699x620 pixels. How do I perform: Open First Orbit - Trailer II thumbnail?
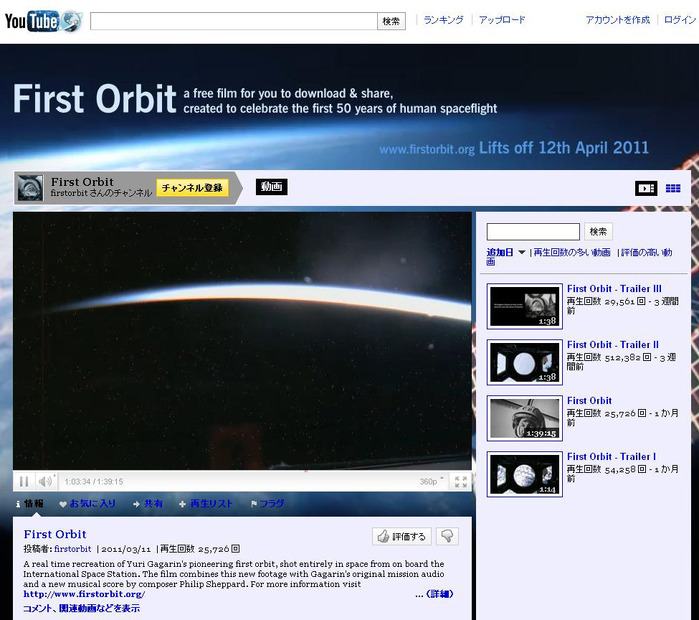click(x=525, y=362)
